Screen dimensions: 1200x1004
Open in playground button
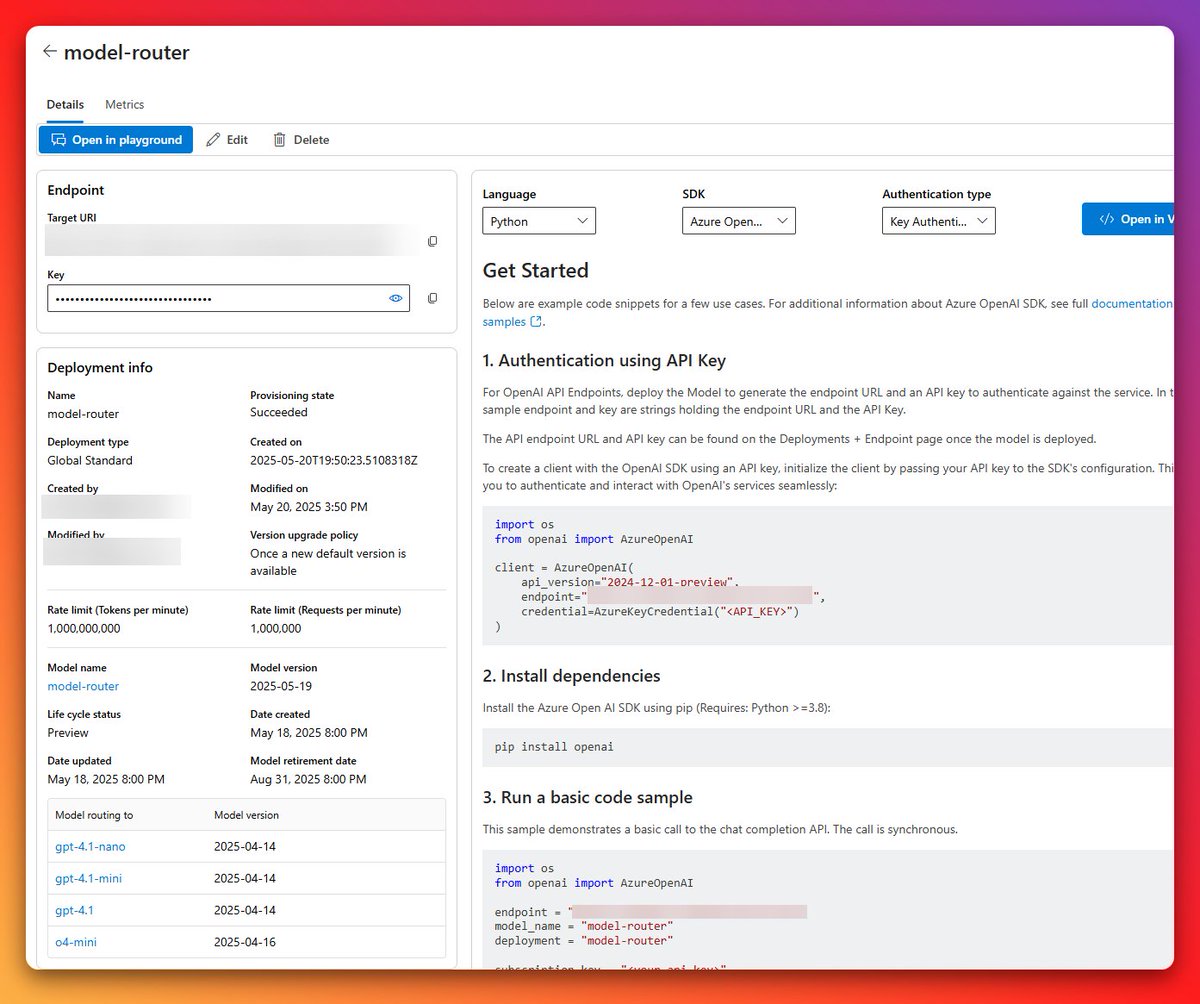(x=116, y=139)
